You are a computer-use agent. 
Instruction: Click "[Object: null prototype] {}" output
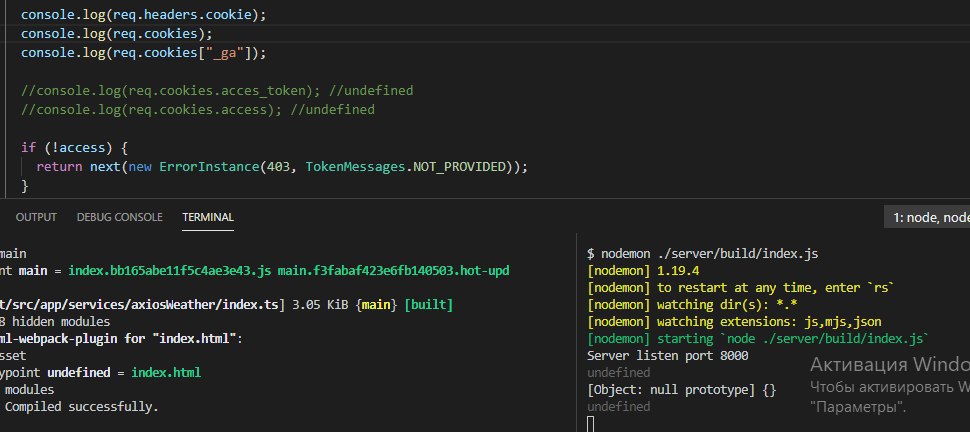pos(681,390)
